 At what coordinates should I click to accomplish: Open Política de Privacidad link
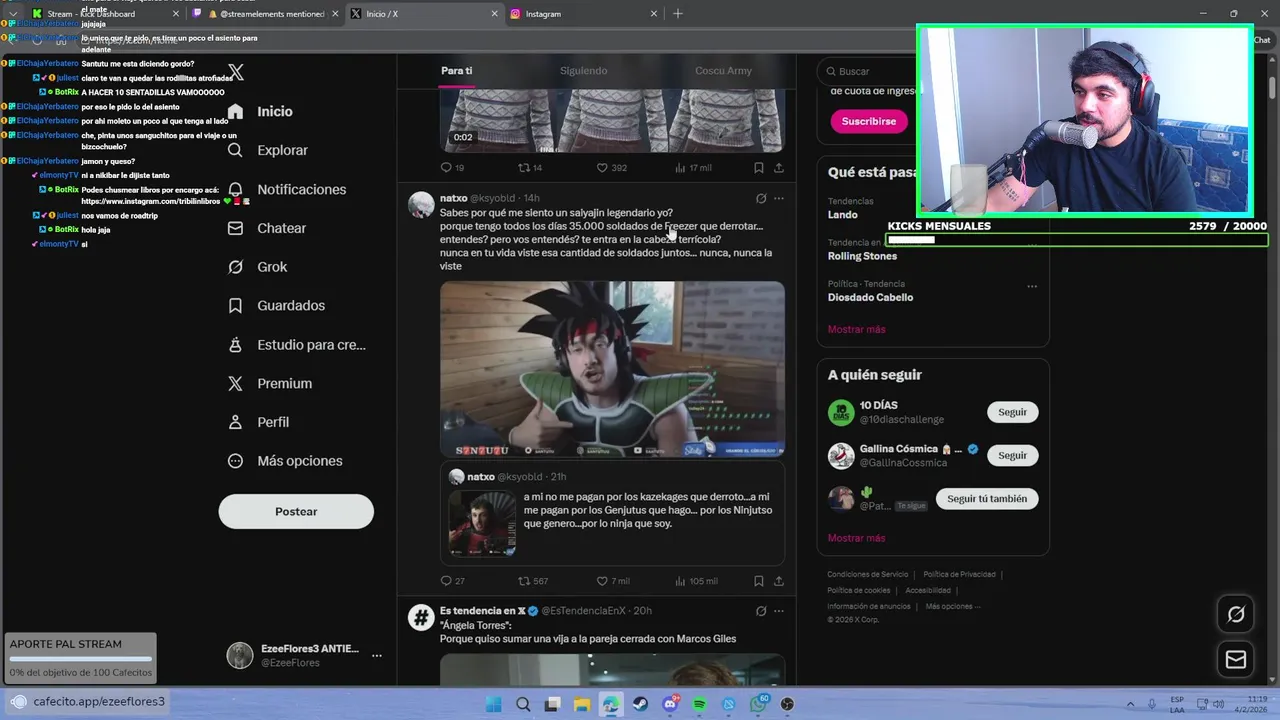(x=959, y=575)
